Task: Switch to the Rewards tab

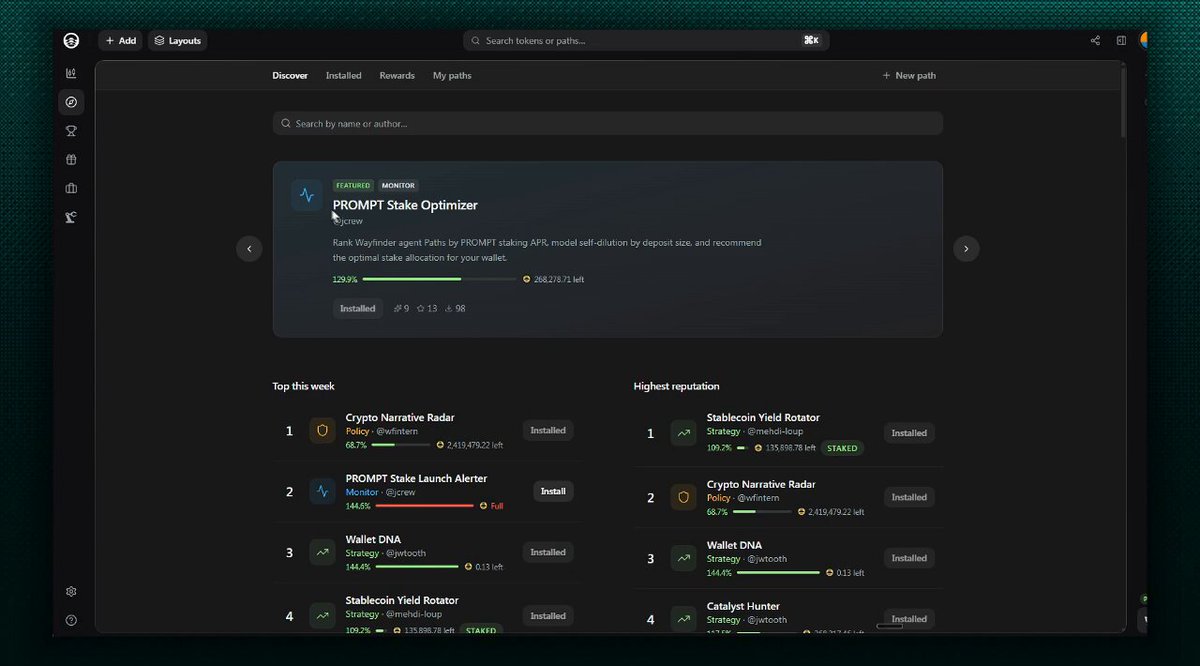Action: (x=397, y=76)
